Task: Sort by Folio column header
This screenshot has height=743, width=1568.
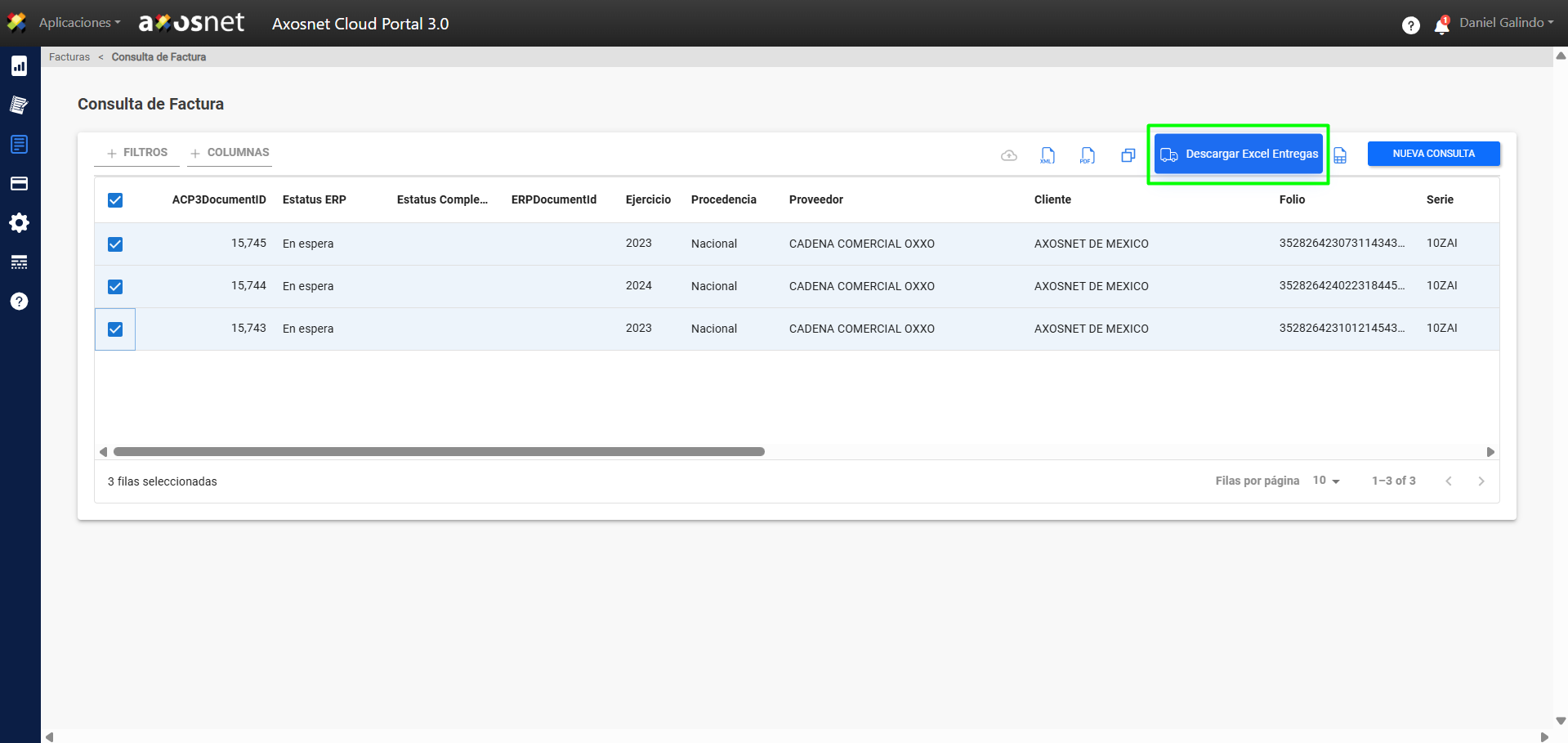Action: pos(1292,199)
